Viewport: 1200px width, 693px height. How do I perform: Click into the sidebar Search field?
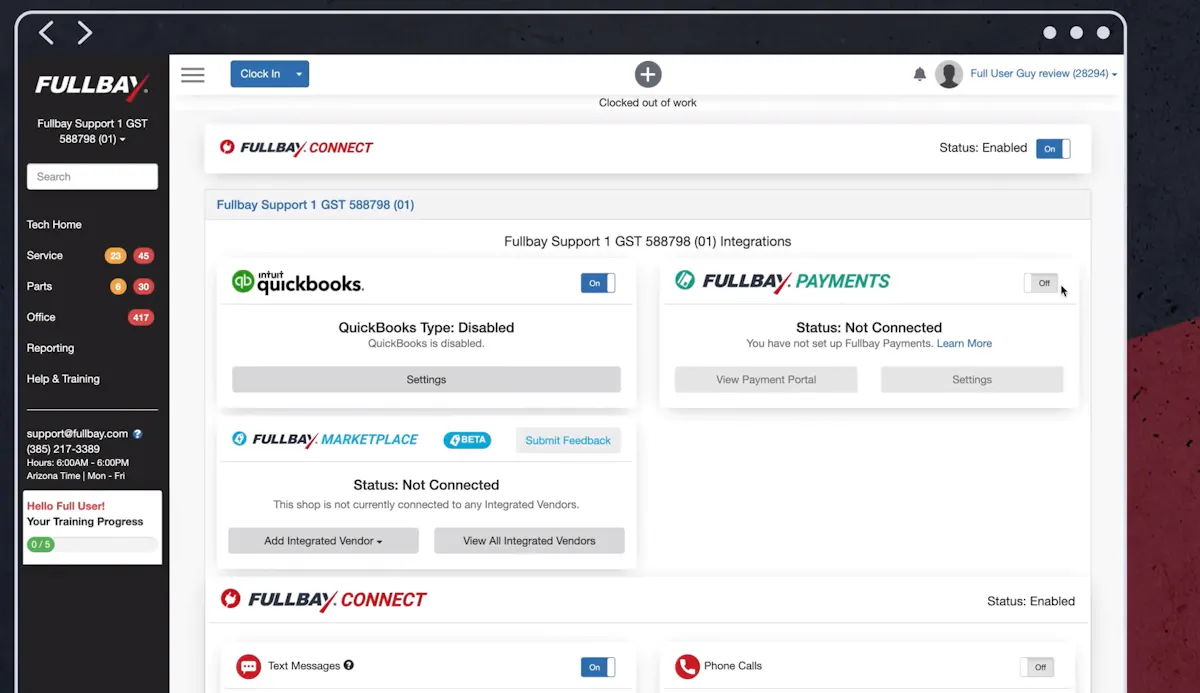pos(92,177)
